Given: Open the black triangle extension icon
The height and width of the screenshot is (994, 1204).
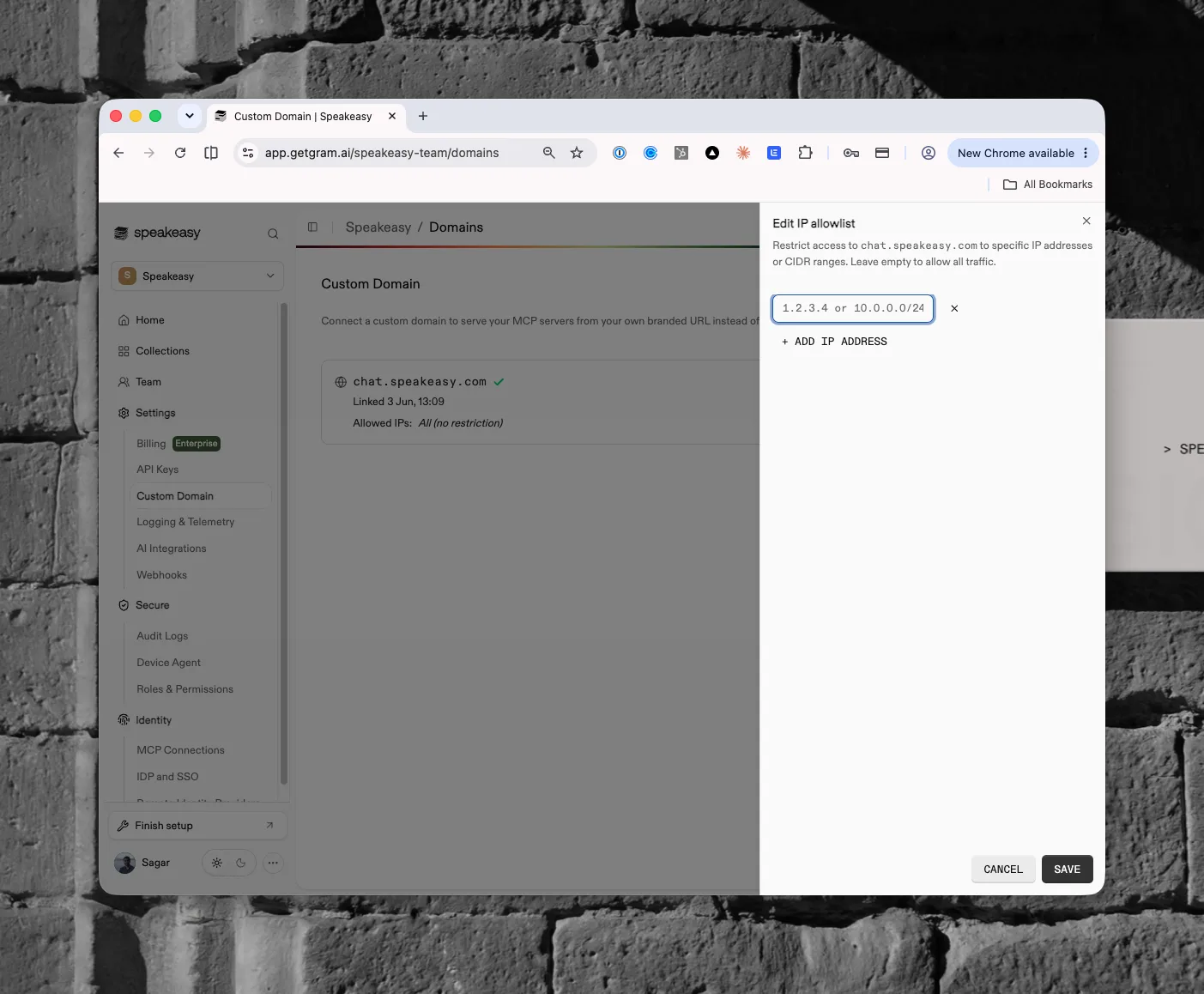Looking at the screenshot, I should click(x=712, y=153).
